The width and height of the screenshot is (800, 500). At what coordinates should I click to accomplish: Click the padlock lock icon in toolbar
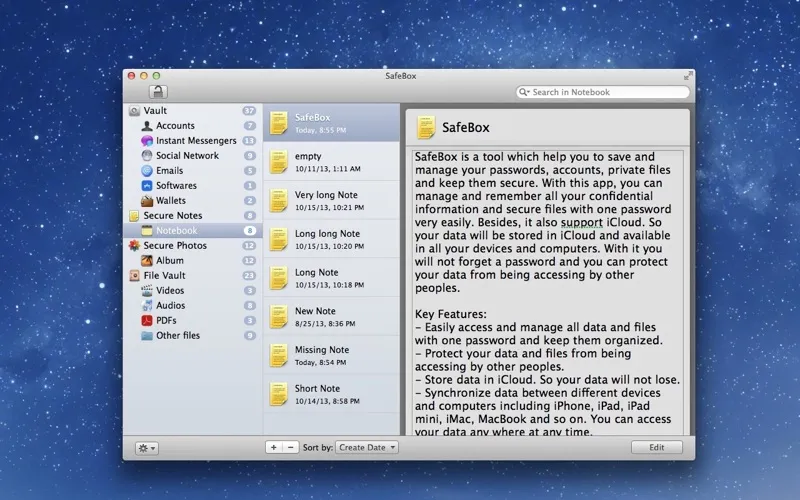[158, 91]
